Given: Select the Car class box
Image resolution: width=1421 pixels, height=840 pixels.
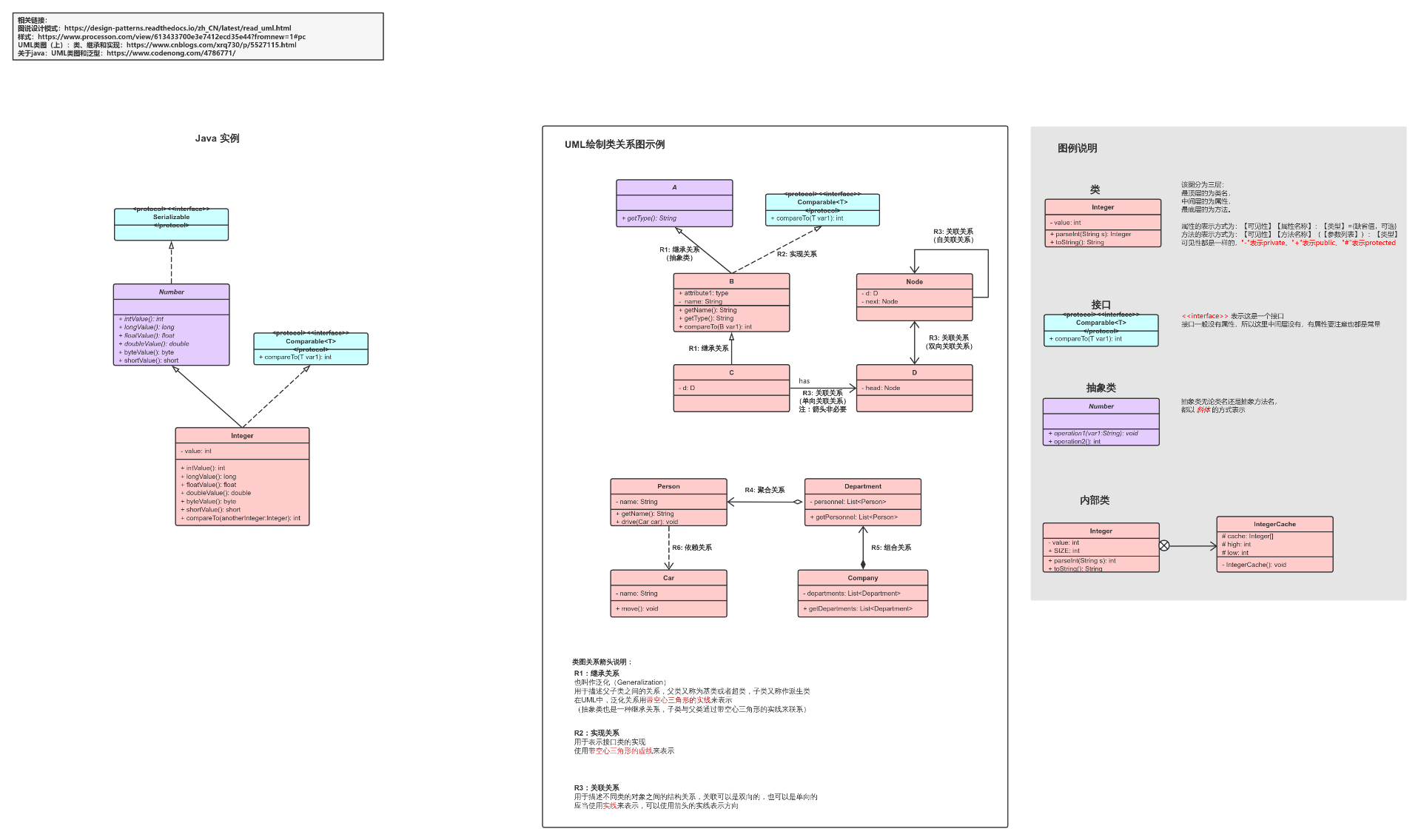Looking at the screenshot, I should 668,592.
